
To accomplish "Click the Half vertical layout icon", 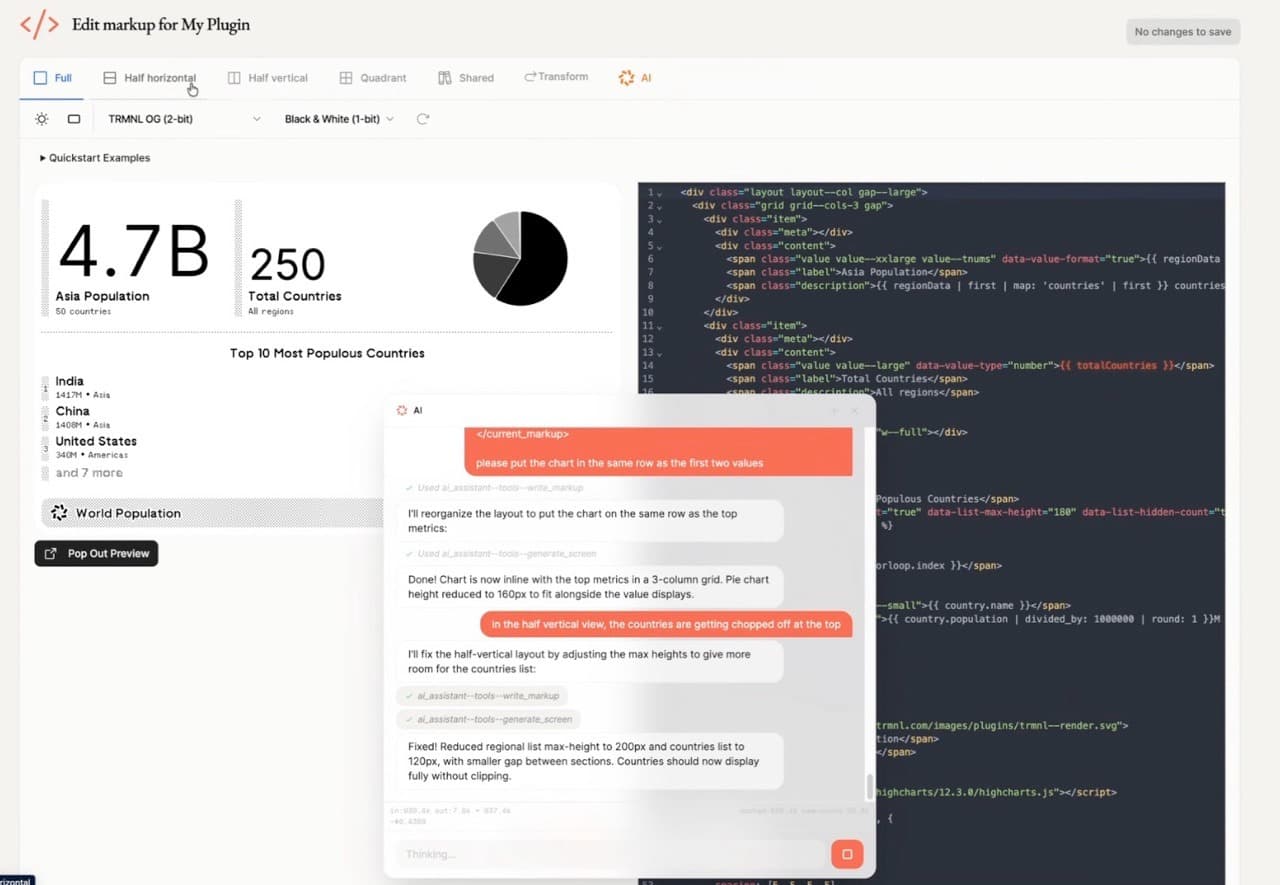I will tap(234, 78).
